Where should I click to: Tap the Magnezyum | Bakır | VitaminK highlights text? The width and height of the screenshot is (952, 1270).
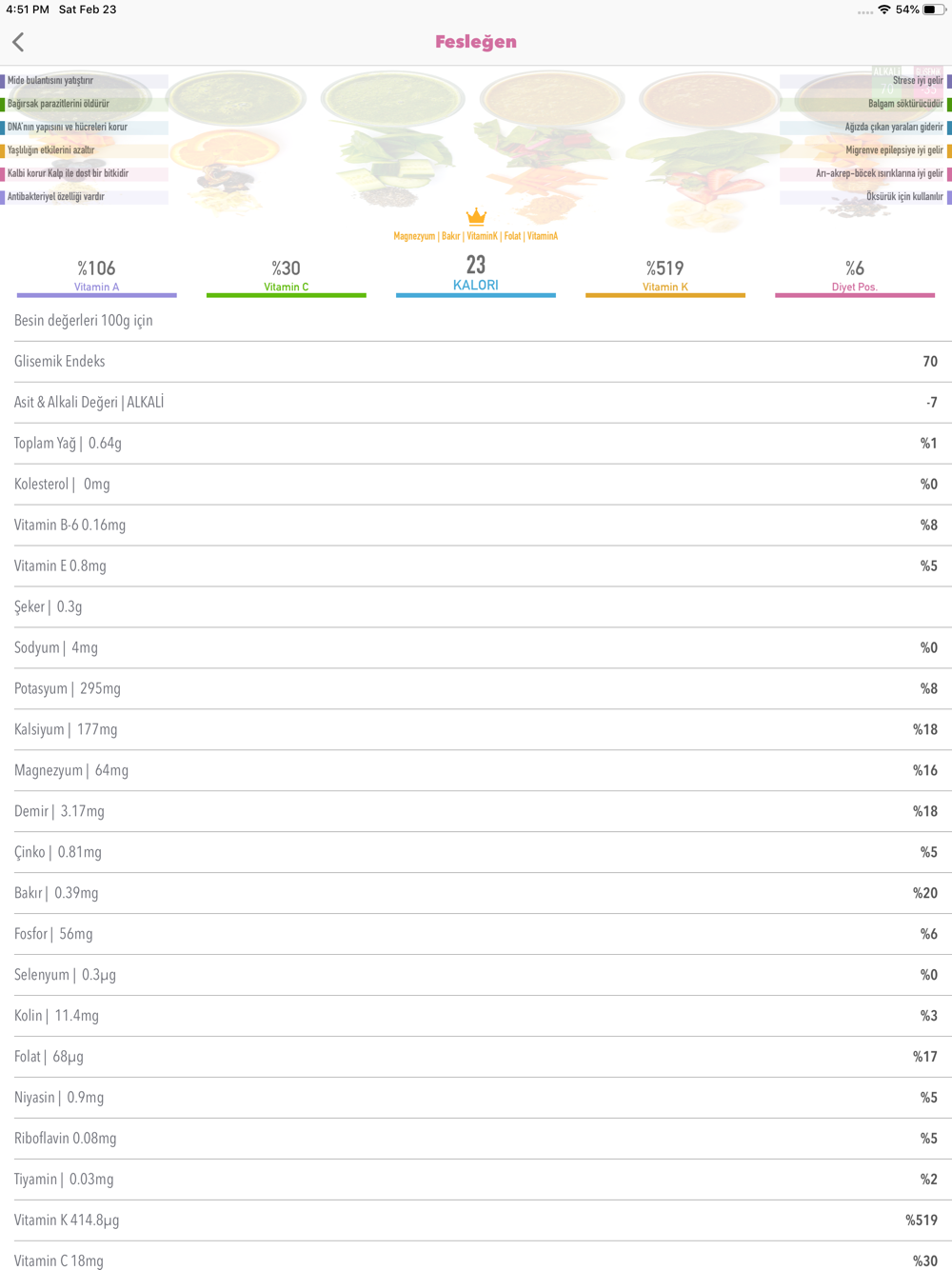click(476, 236)
